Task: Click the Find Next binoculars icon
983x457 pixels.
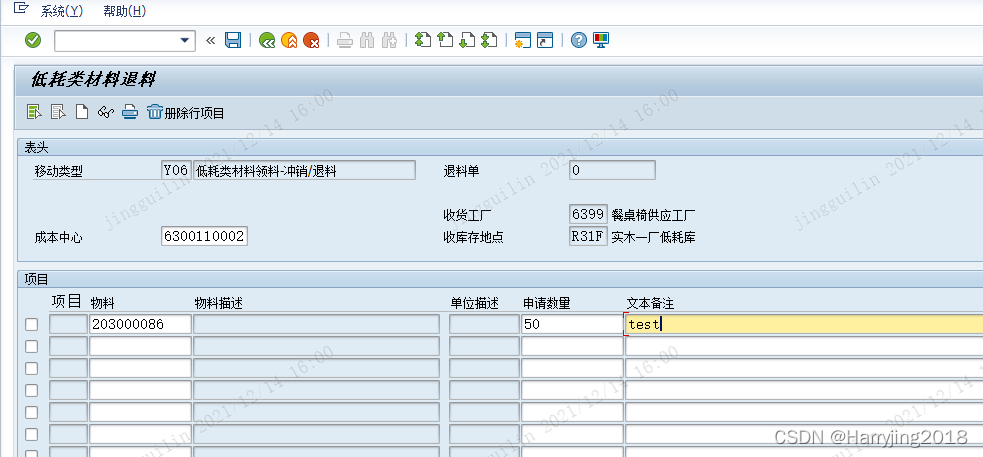Action: [389, 41]
